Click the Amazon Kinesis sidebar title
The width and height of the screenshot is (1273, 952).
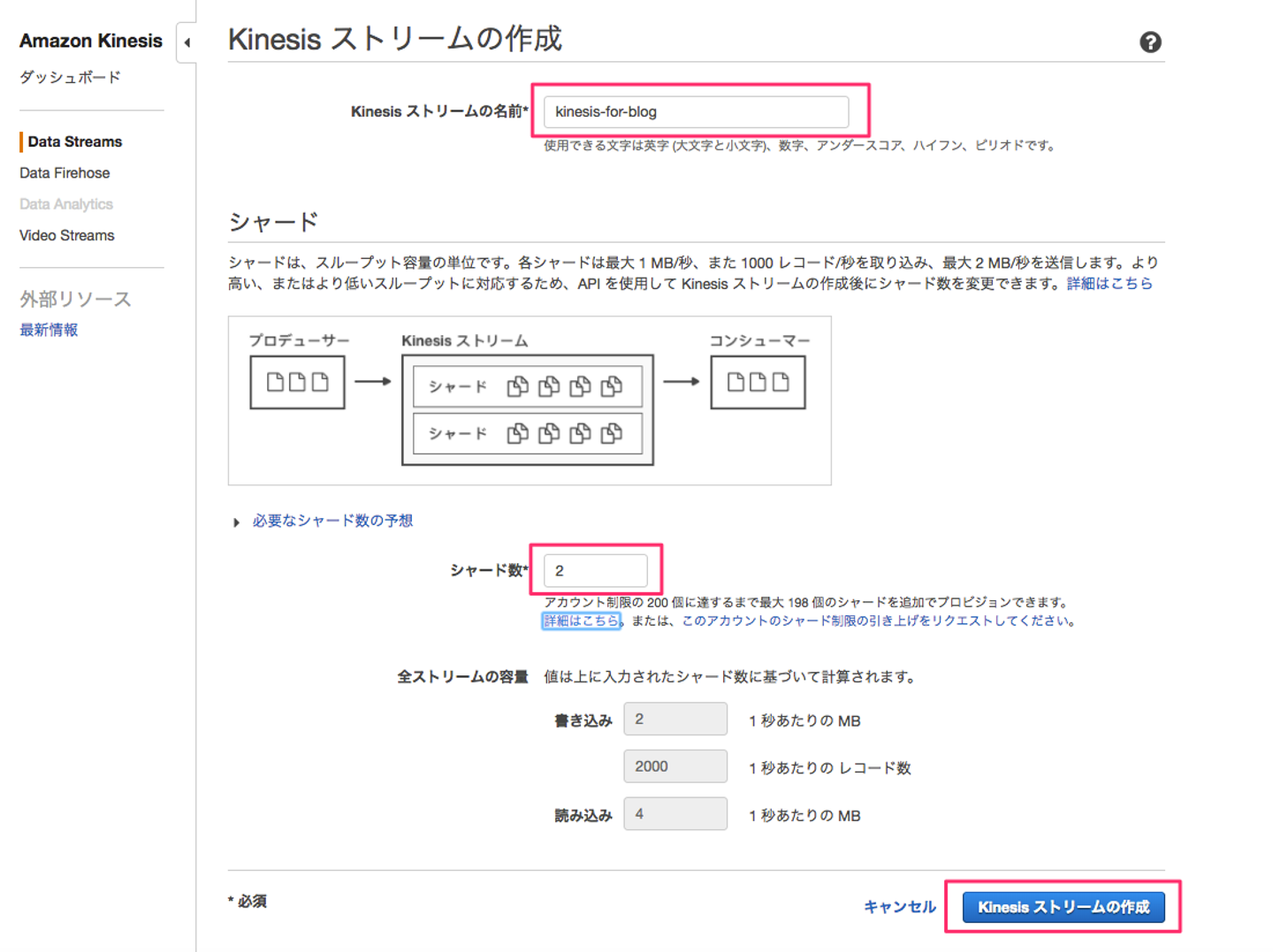(91, 41)
